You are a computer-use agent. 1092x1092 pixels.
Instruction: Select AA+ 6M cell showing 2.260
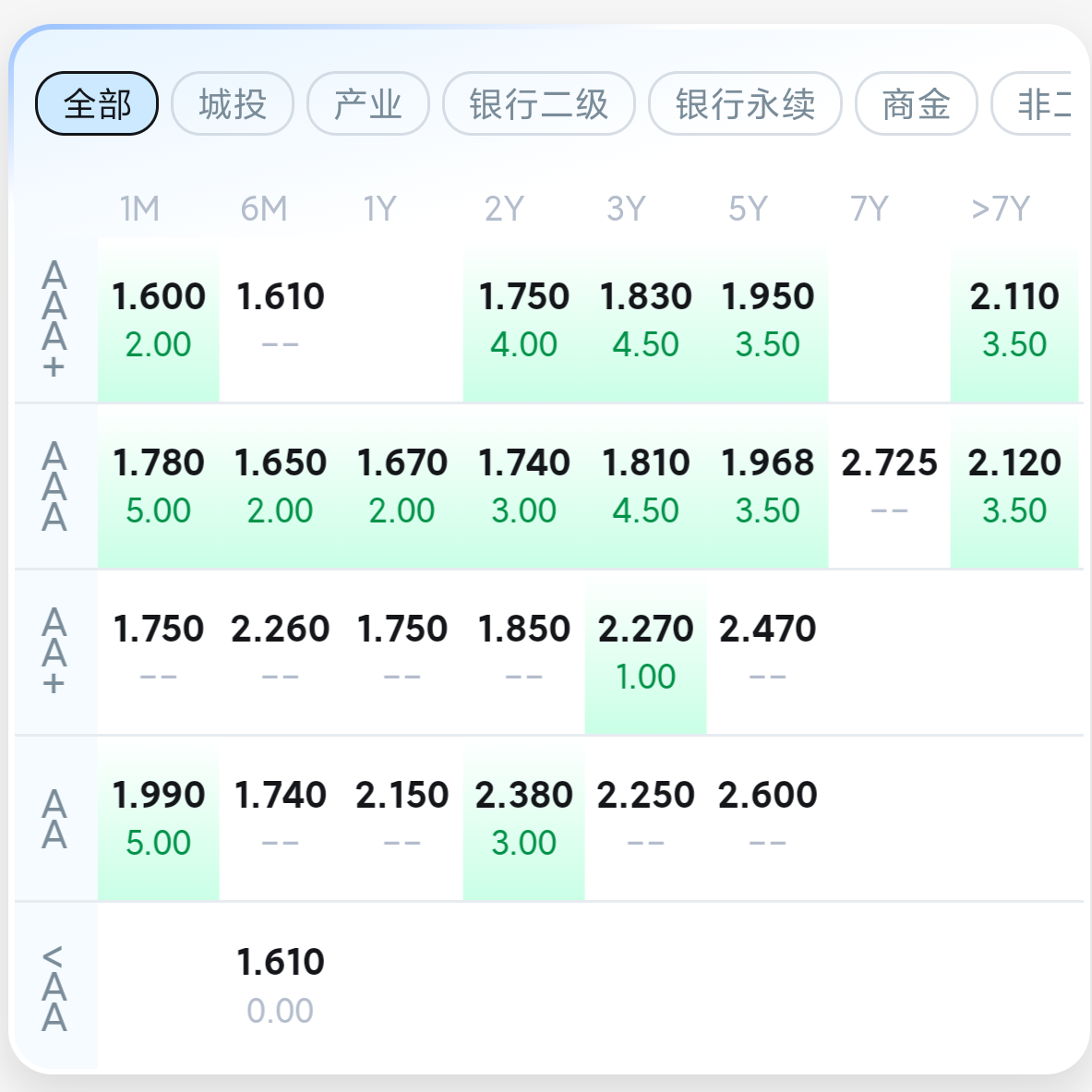280,652
